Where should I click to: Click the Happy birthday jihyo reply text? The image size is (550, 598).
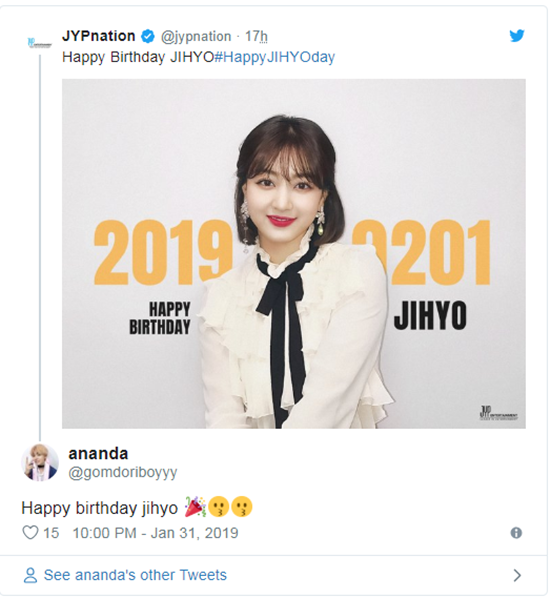[x=100, y=508]
